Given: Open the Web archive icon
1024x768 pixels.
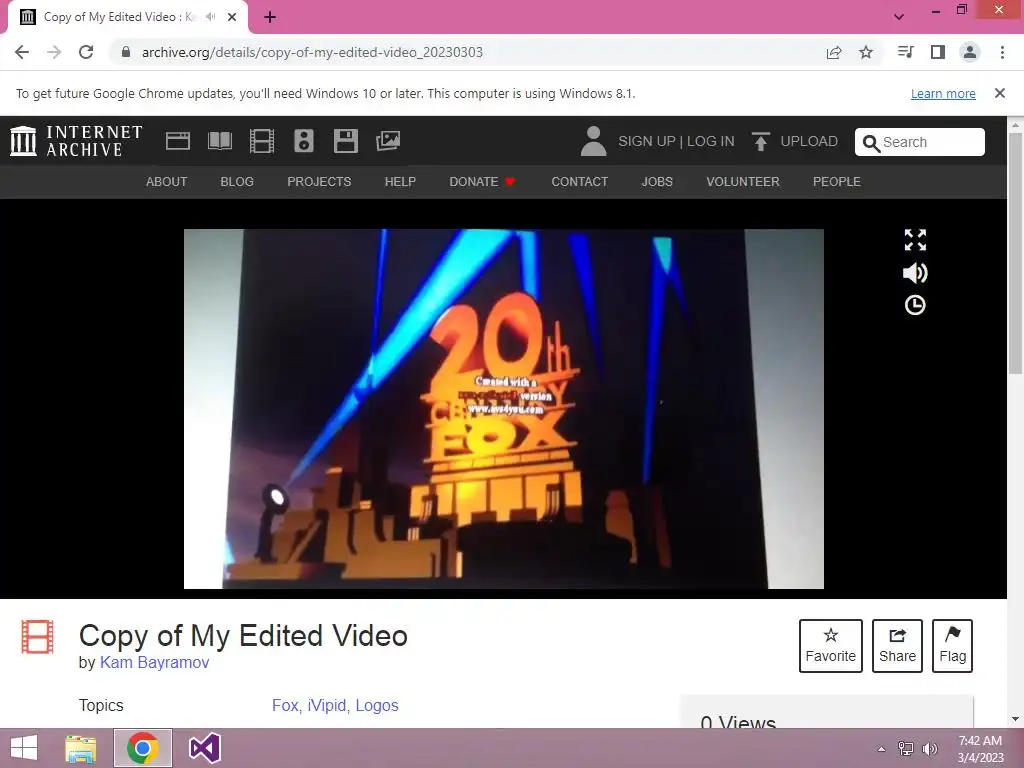Looking at the screenshot, I should pyautogui.click(x=178, y=141).
